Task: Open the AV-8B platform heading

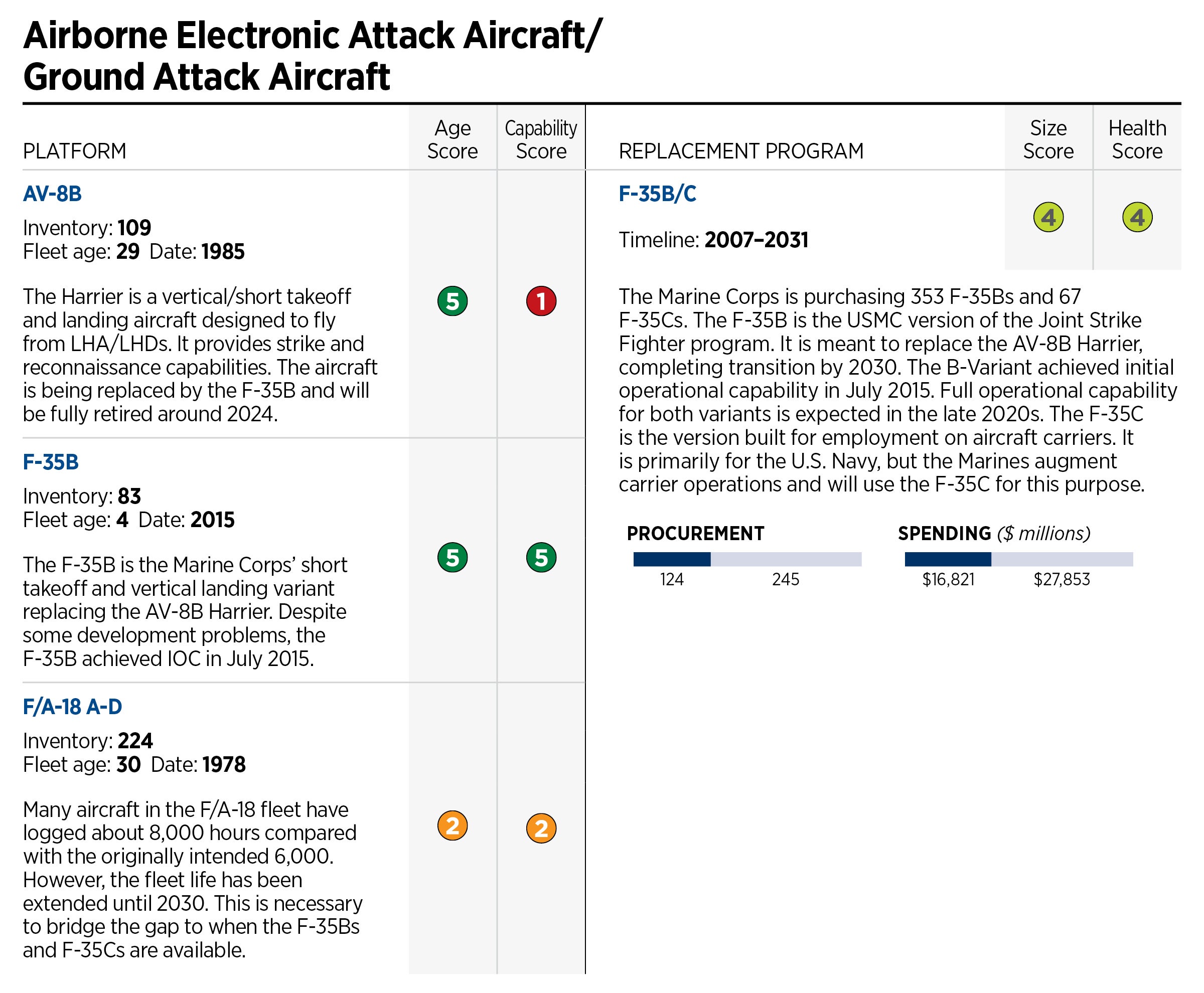Action: click(52, 194)
